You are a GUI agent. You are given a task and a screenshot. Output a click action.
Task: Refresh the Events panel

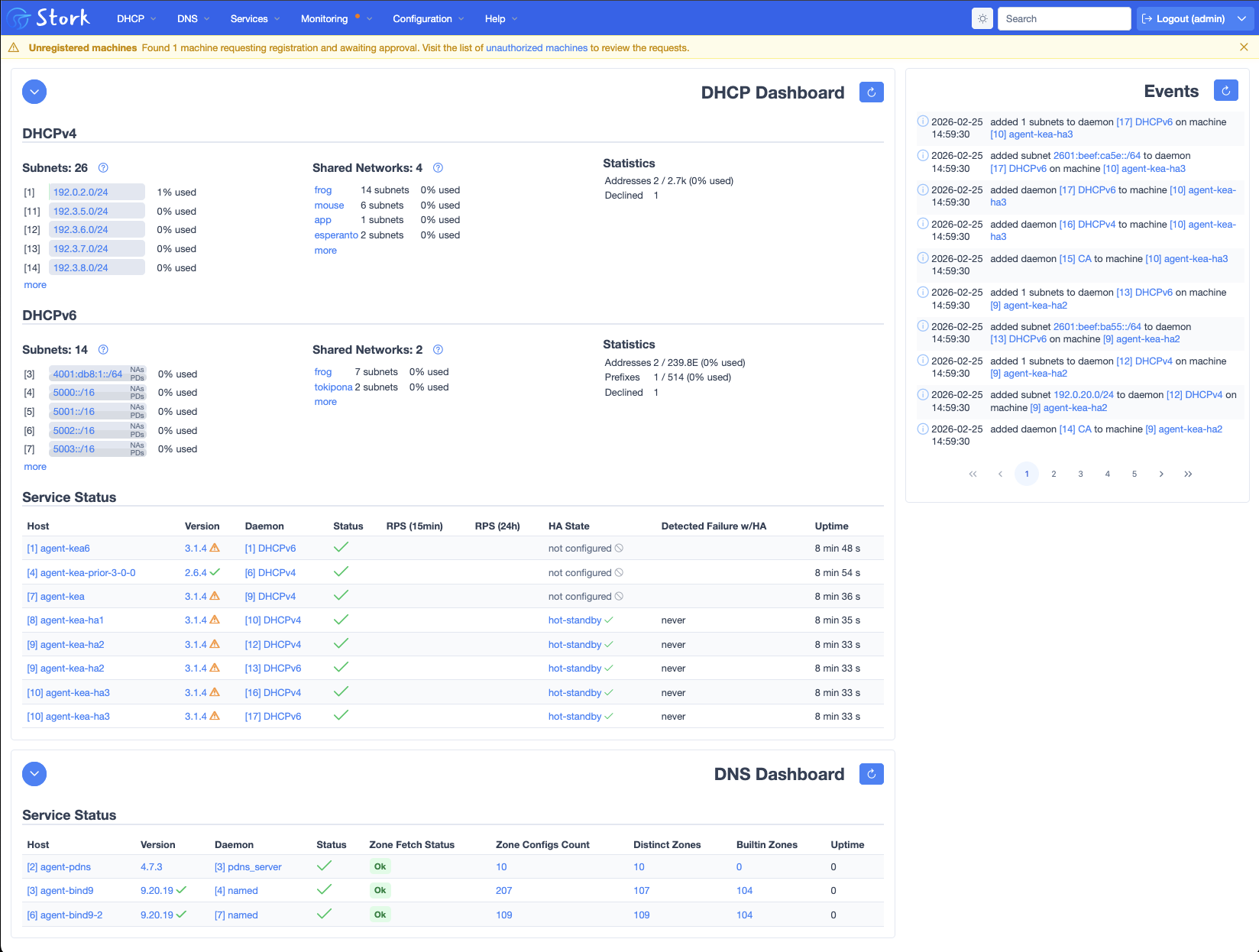1225,90
